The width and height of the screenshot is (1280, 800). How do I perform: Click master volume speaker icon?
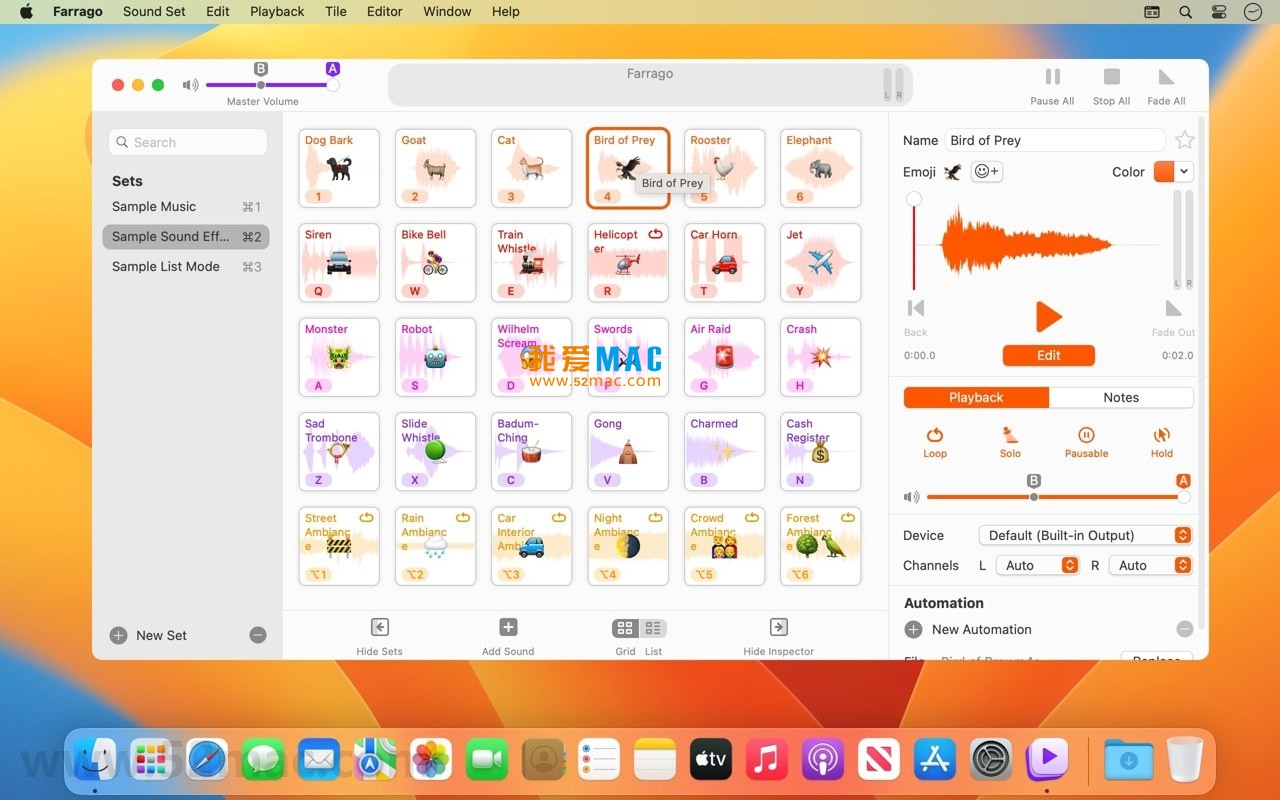(190, 85)
